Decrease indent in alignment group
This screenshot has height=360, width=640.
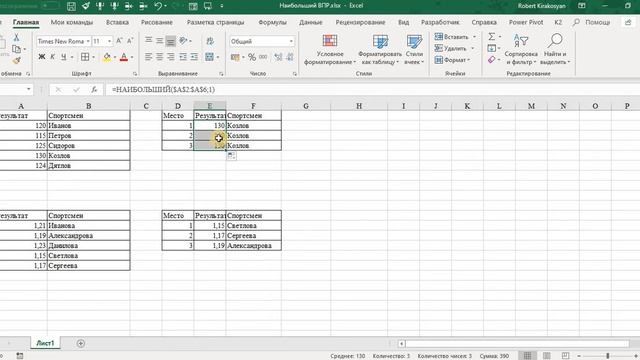(182, 57)
